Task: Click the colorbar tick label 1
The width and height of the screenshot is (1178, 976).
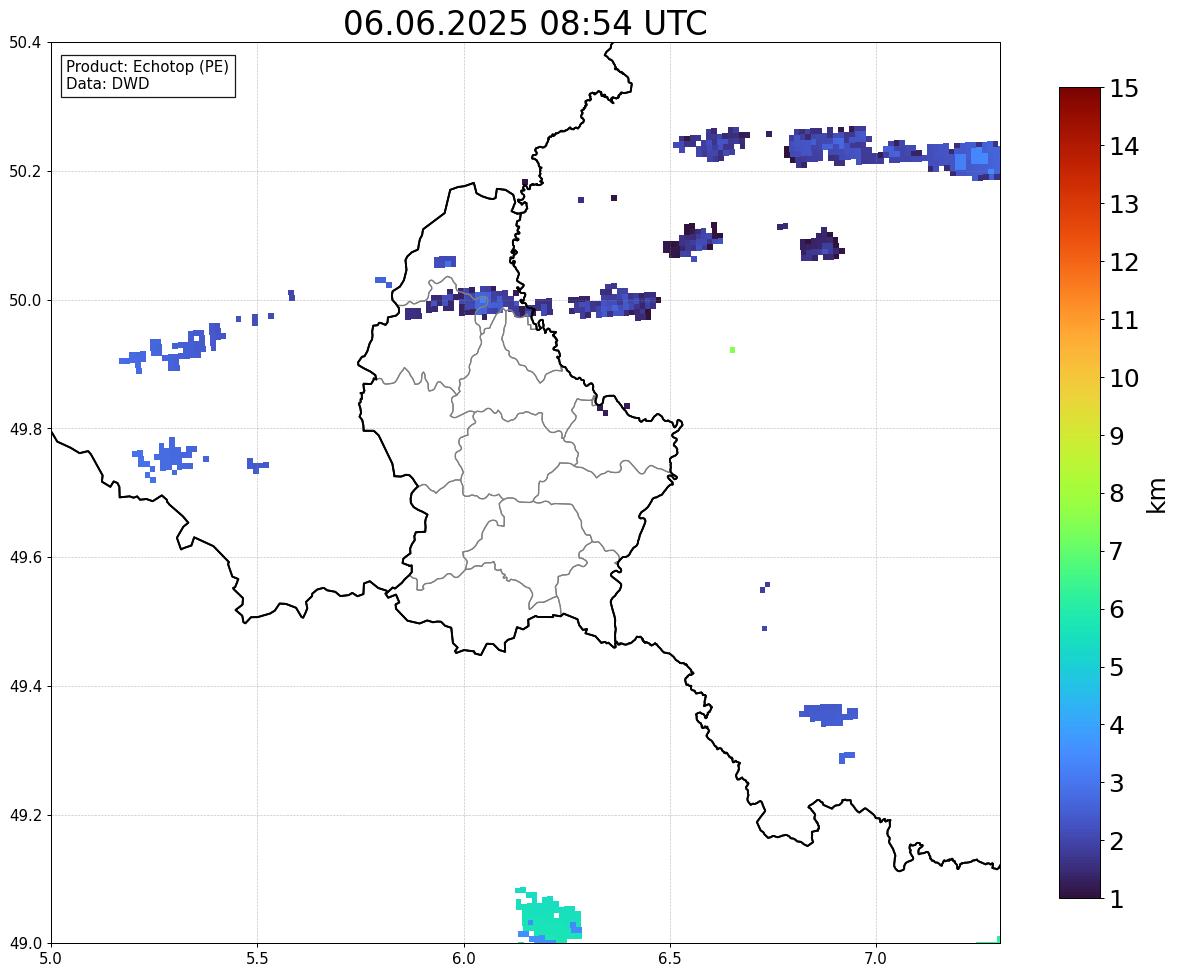Action: [1117, 899]
